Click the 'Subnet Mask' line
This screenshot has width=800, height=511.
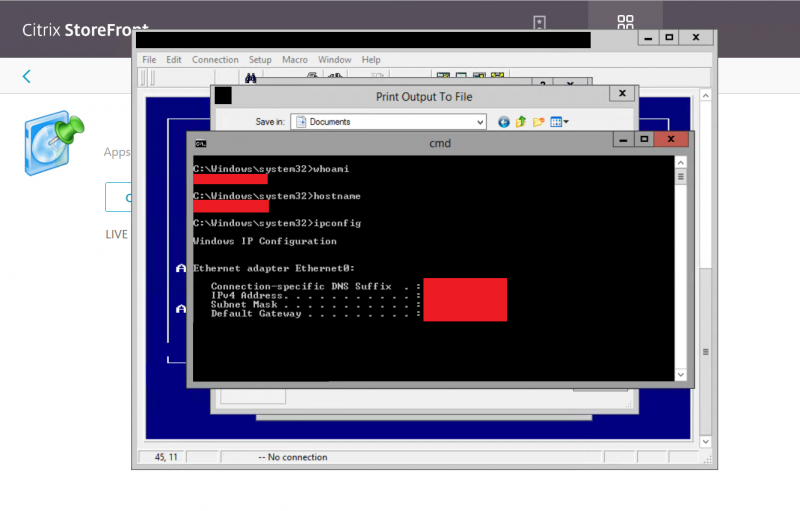316,304
